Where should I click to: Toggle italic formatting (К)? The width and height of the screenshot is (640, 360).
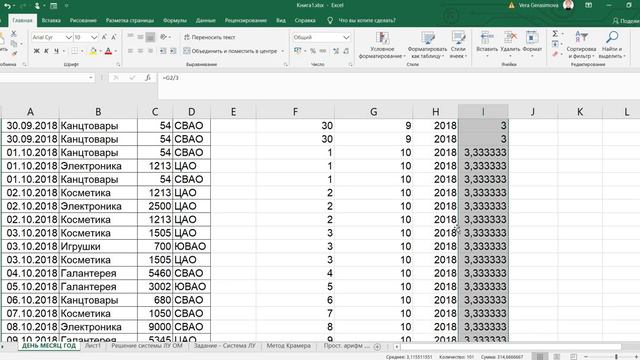click(46, 51)
